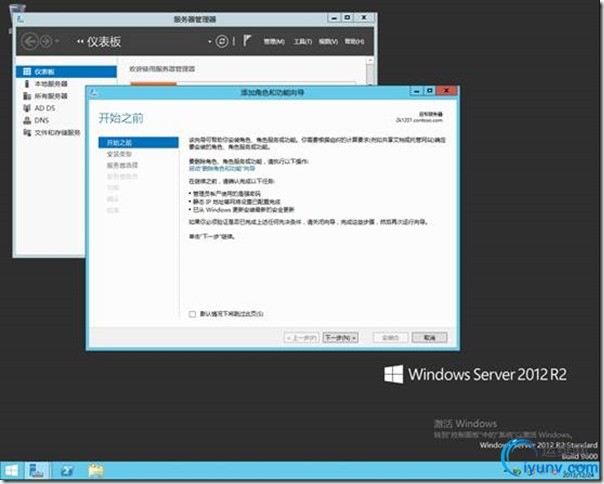Viewport: 604px width, 484px height.
Task: Click Server Manager's vertical scrollbar
Action: (370, 71)
